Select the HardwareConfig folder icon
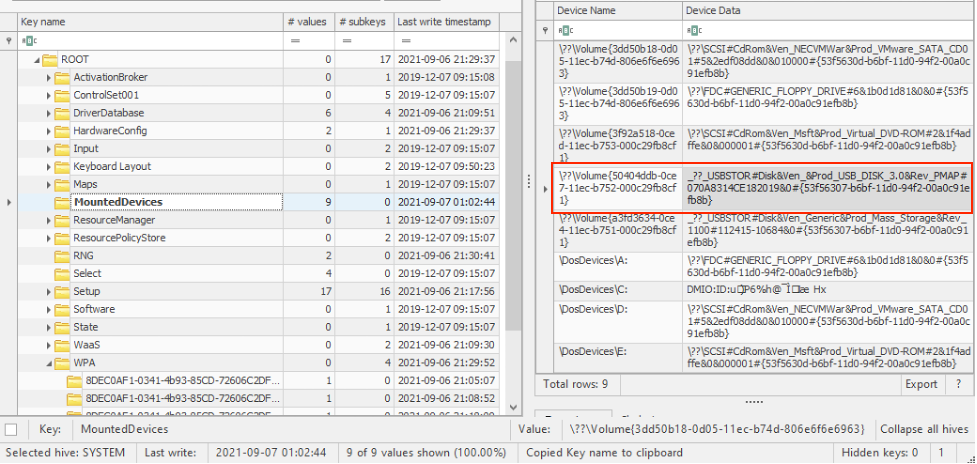Image resolution: width=977 pixels, height=464 pixels. [x=62, y=131]
